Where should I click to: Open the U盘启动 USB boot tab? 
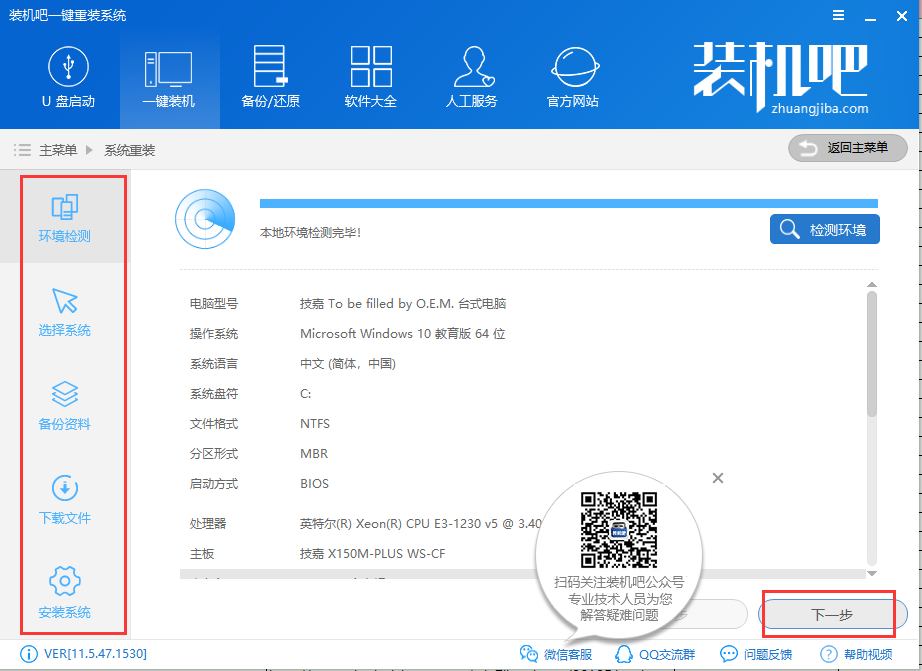[x=68, y=77]
